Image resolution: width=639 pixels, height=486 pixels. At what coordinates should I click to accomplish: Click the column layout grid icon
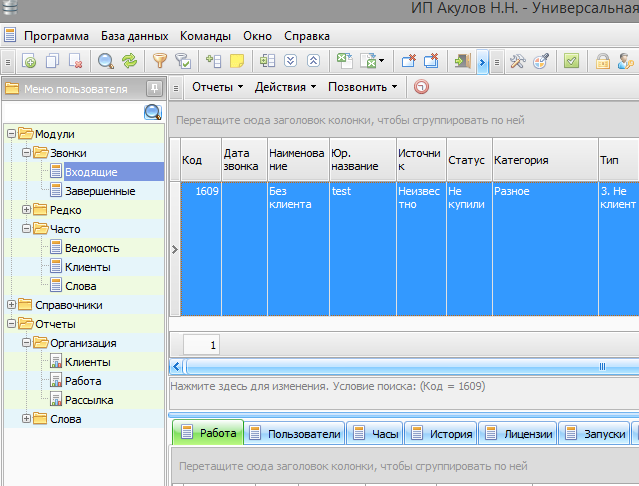coord(267,62)
